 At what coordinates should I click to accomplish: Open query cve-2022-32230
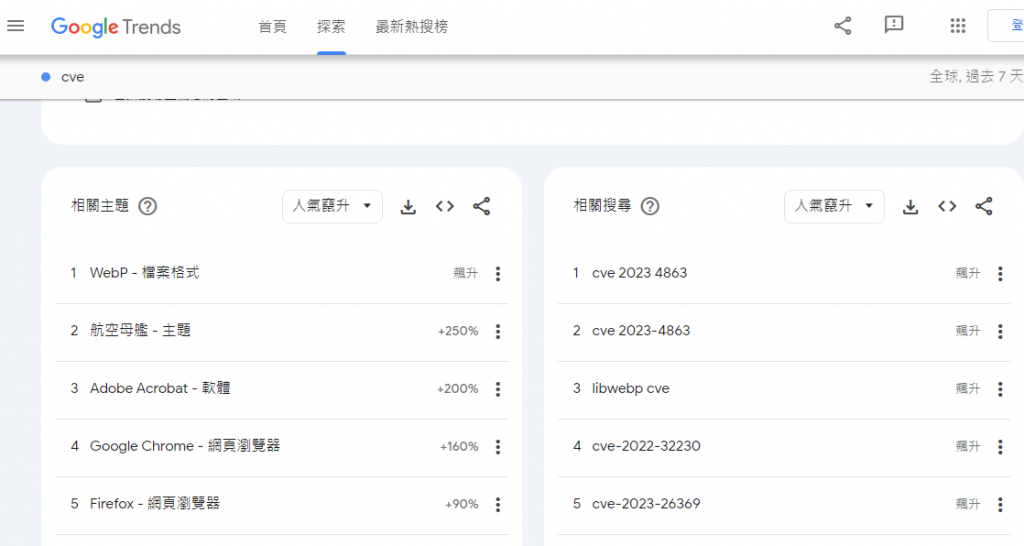click(646, 446)
